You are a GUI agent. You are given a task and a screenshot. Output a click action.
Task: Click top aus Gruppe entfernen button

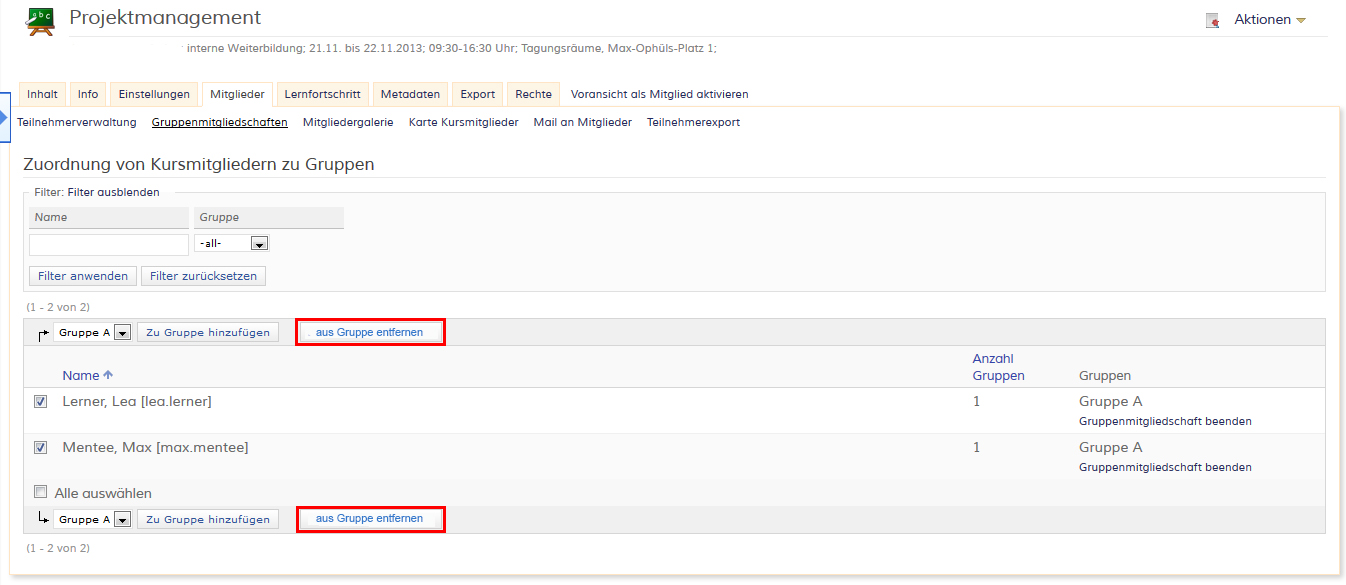(x=370, y=333)
